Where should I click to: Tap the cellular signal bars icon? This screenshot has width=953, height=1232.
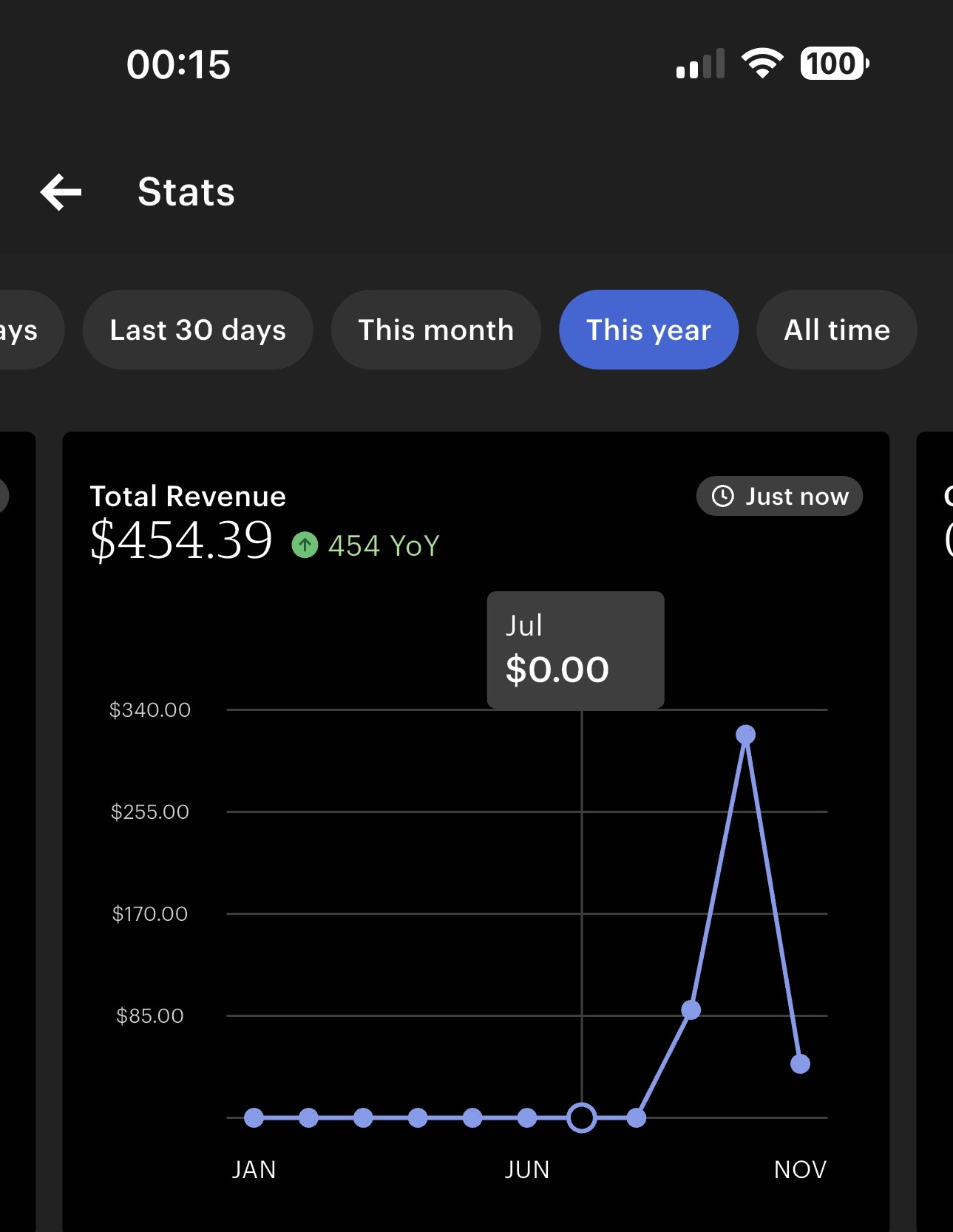(x=699, y=64)
